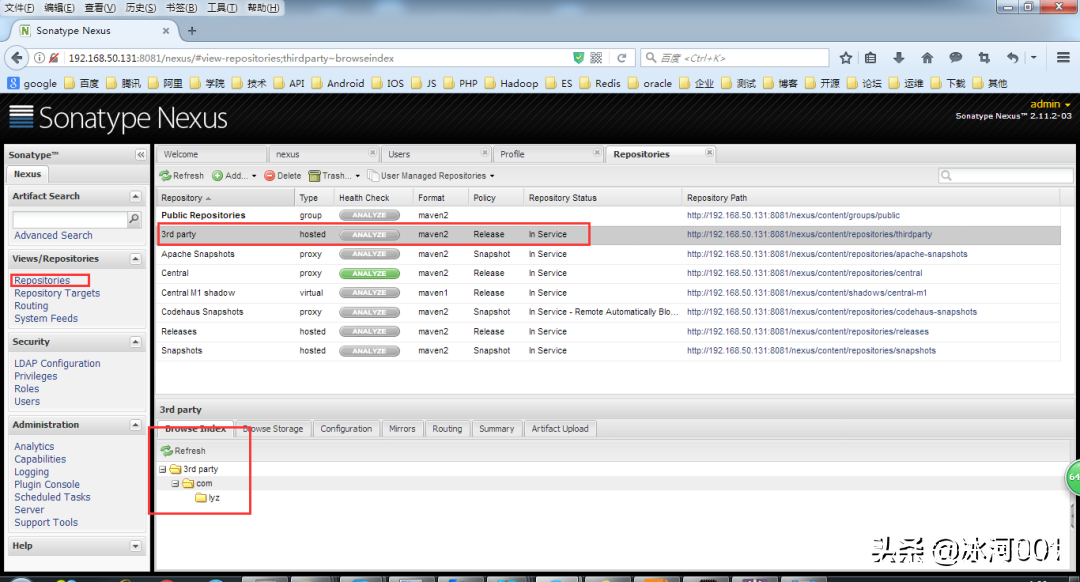The image size is (1080, 582).
Task: Open the admin user dropdown
Action: point(1050,104)
